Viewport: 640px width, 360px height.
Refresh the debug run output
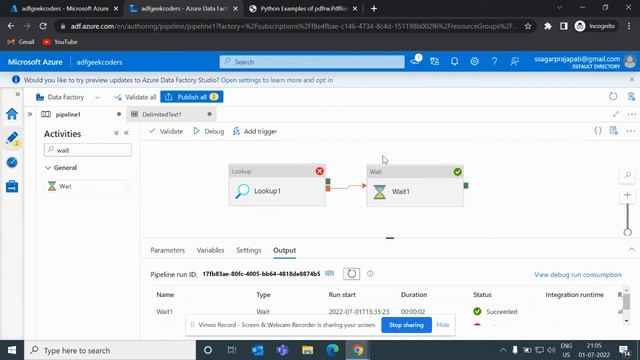coord(351,274)
